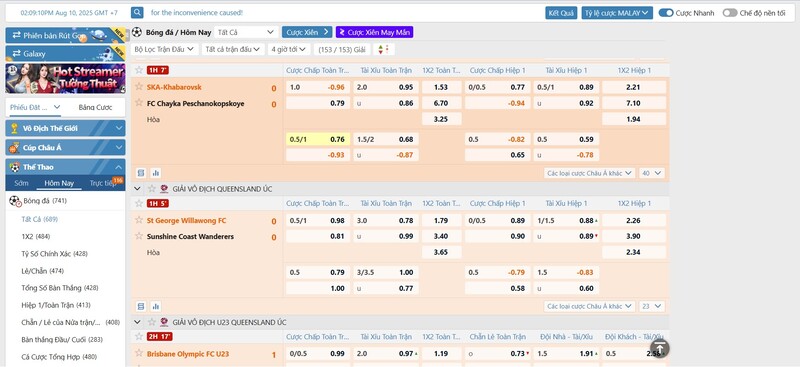Toggle Cược Nhanh quick bet switch
Screen dimensions: 800x367
[666, 13]
